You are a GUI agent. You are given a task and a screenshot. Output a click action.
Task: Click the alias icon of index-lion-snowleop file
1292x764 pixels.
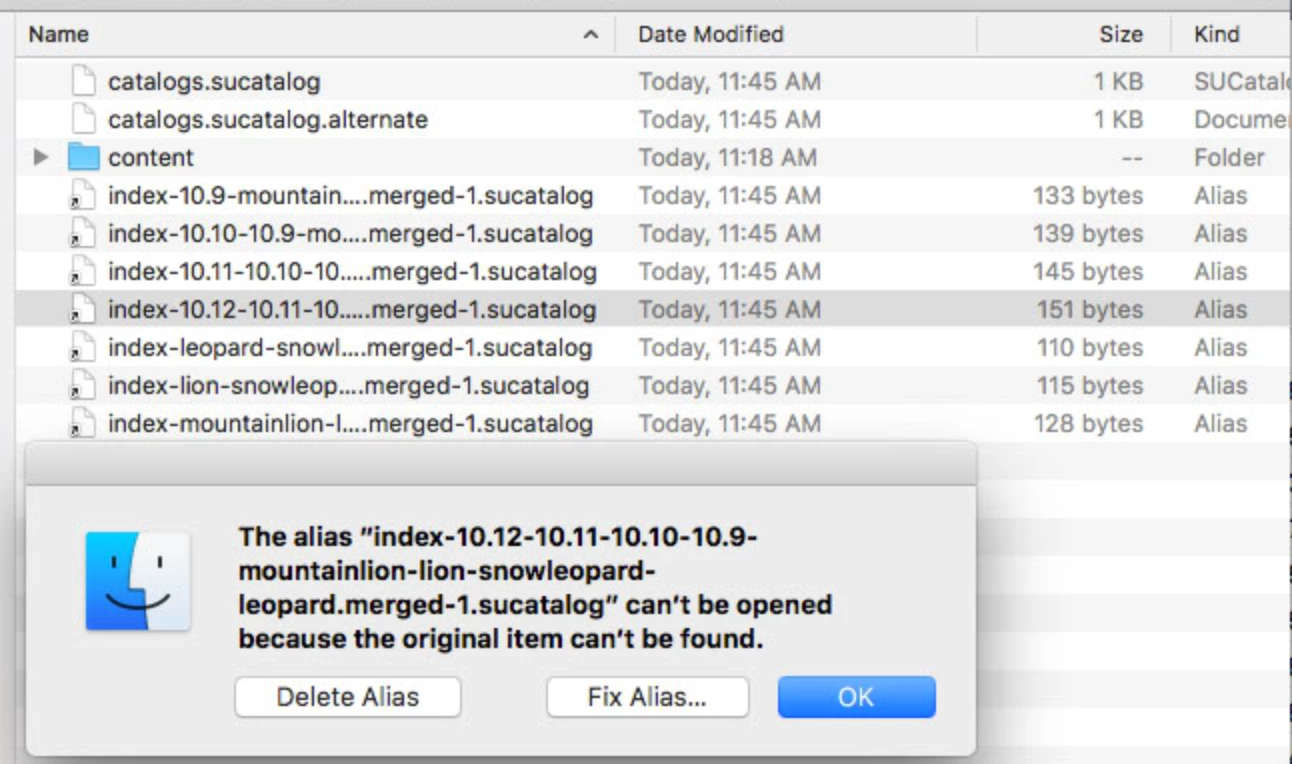pos(84,385)
